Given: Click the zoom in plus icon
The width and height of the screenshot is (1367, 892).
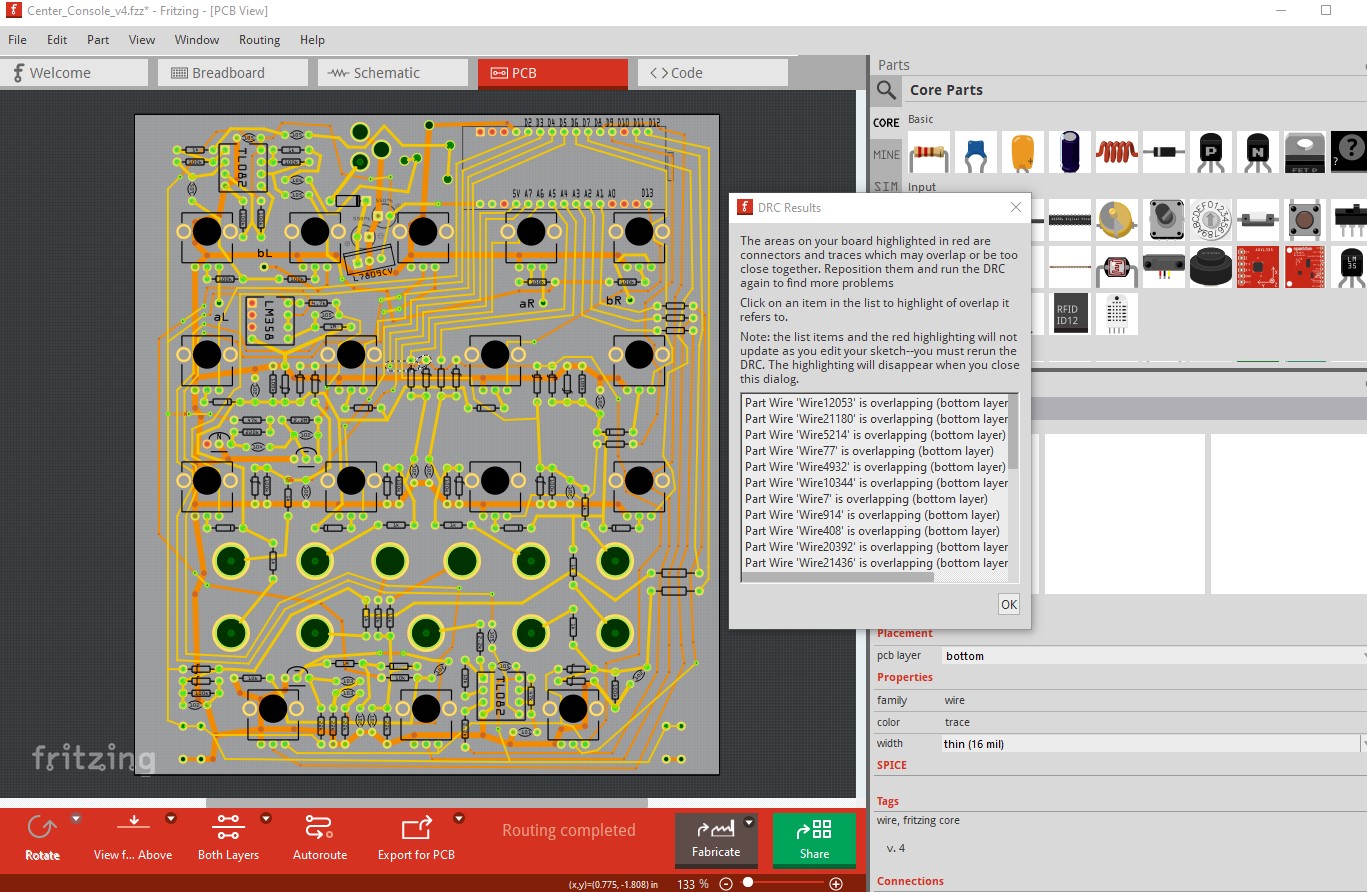Looking at the screenshot, I should point(836,884).
